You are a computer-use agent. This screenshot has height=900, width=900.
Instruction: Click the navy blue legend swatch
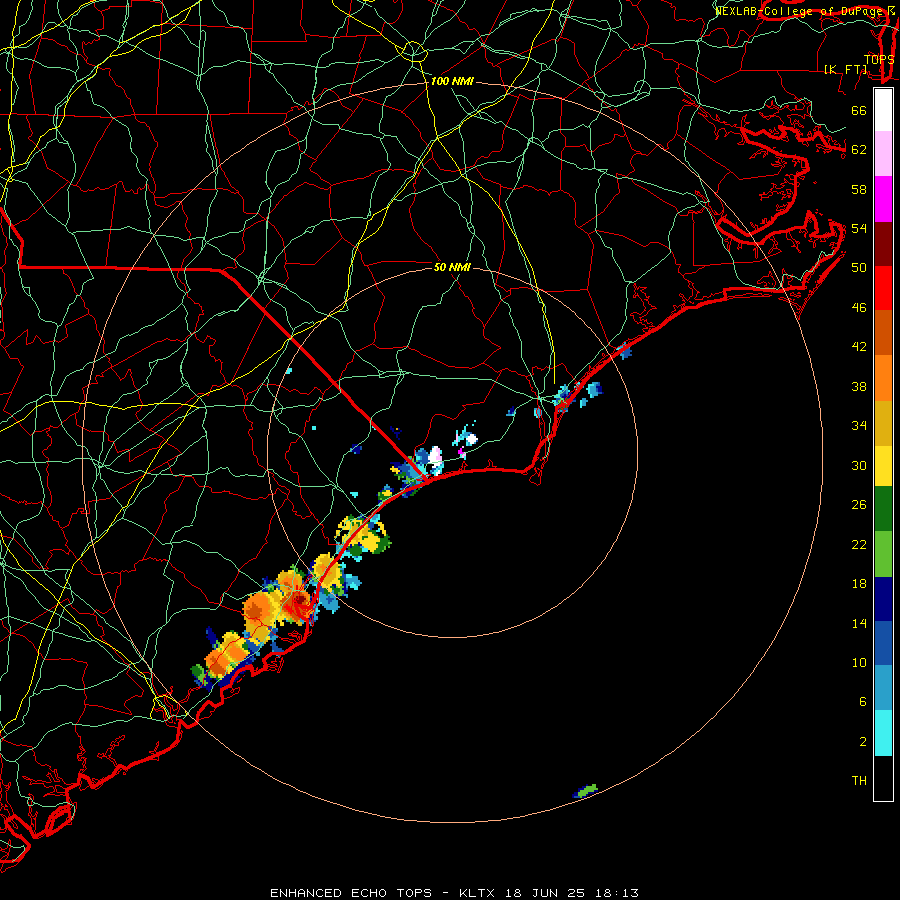883,599
